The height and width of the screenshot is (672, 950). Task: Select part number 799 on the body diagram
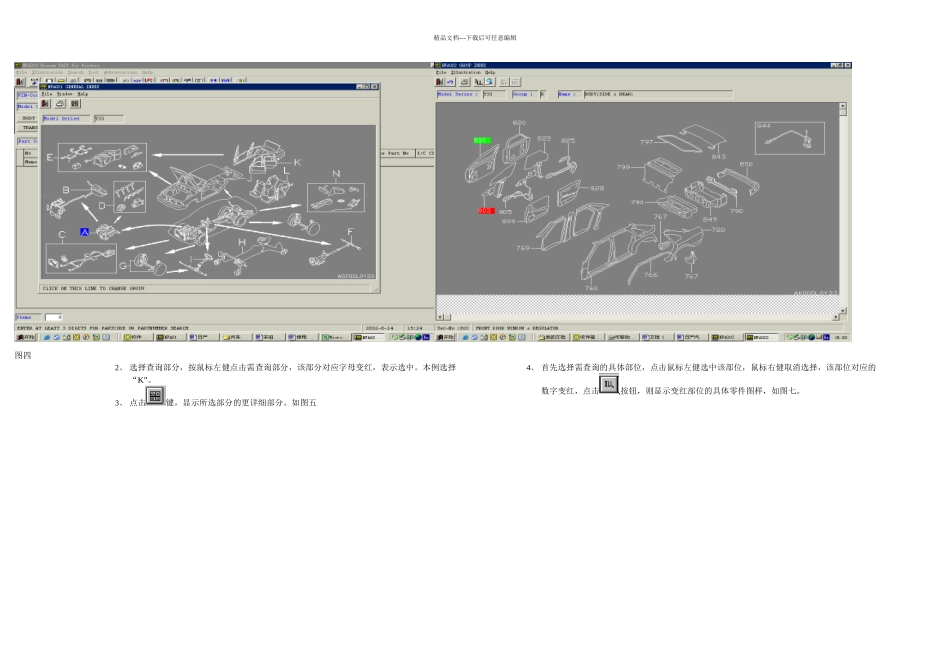(x=623, y=167)
